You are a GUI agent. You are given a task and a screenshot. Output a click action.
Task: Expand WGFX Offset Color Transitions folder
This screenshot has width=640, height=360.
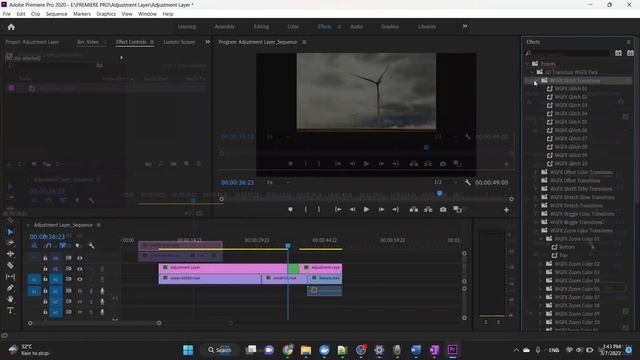pyautogui.click(x=536, y=172)
